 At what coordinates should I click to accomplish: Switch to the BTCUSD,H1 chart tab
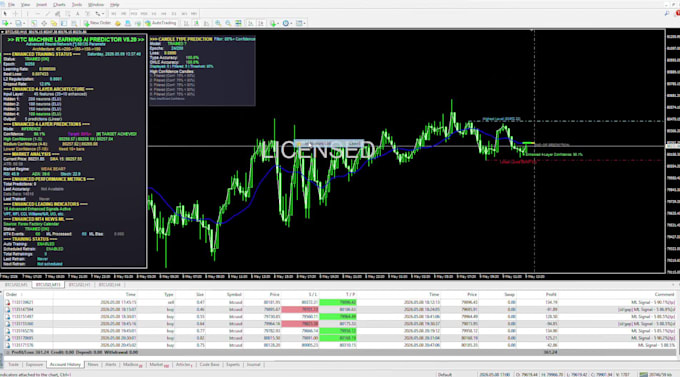pos(79,285)
